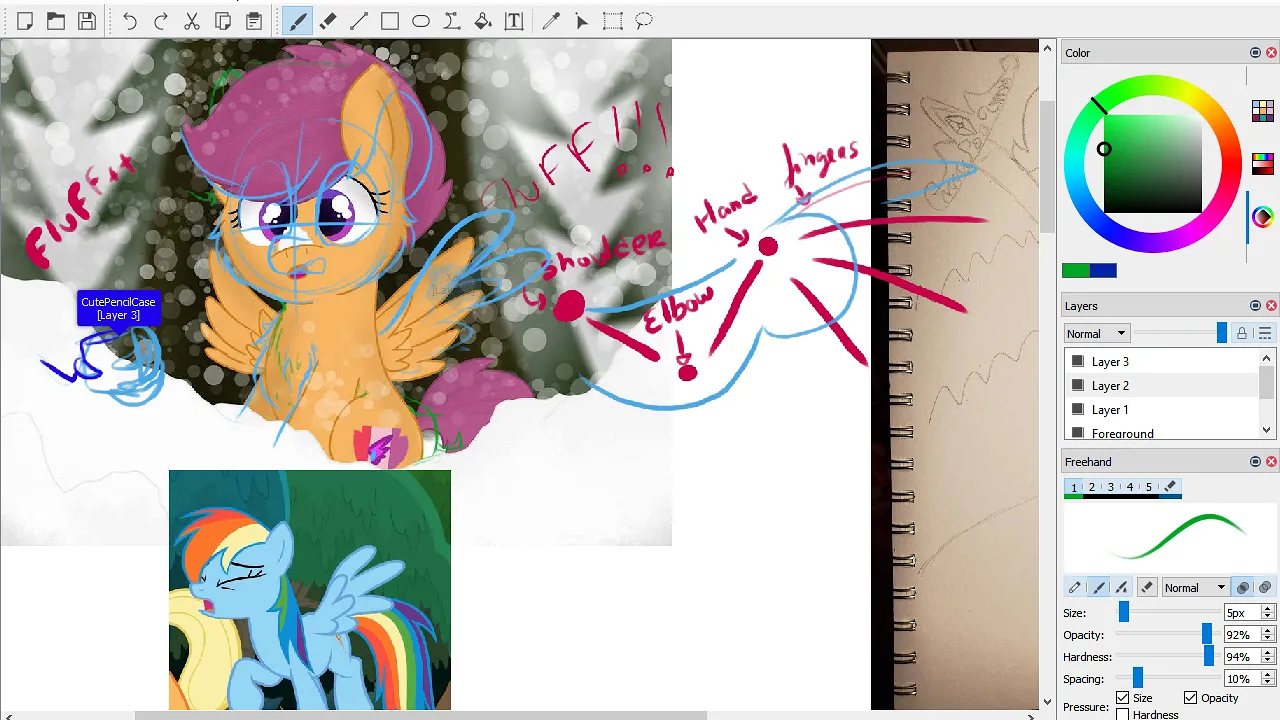Create a new document from toolbar
This screenshot has height=720, width=1280.
pyautogui.click(x=25, y=21)
